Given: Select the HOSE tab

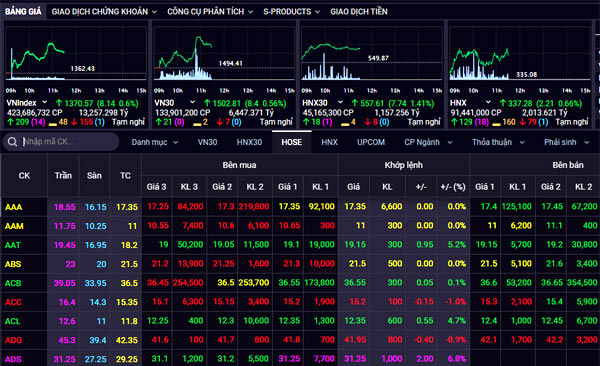Looking at the screenshot, I should pos(292,142).
